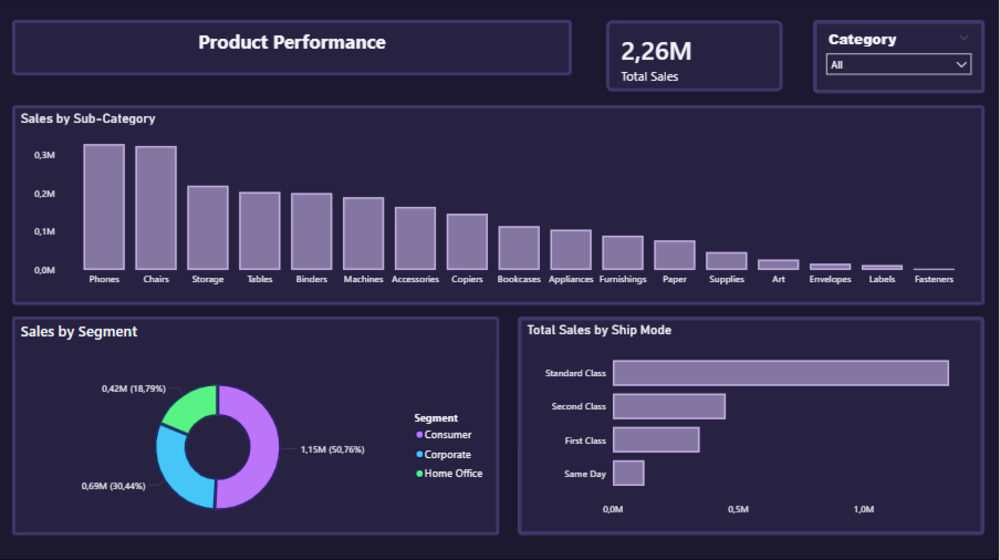
Task: Click the purple Consumer legend marker
Action: 419,434
